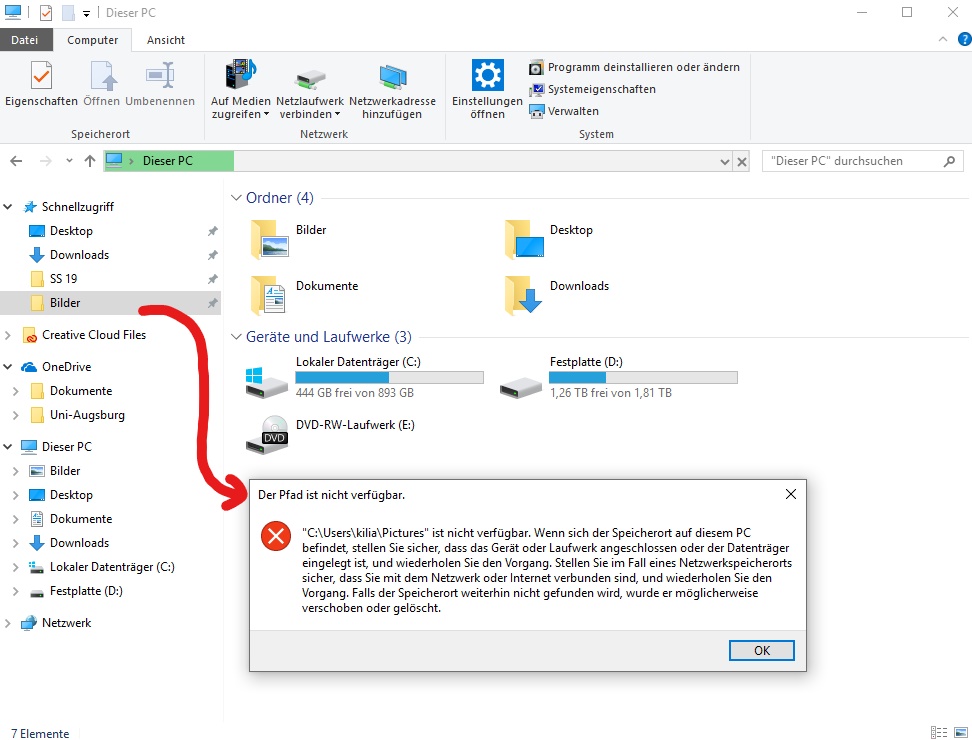The width and height of the screenshot is (972, 740).
Task: Select Bilder under Dieser PC tree
Action: (64, 471)
